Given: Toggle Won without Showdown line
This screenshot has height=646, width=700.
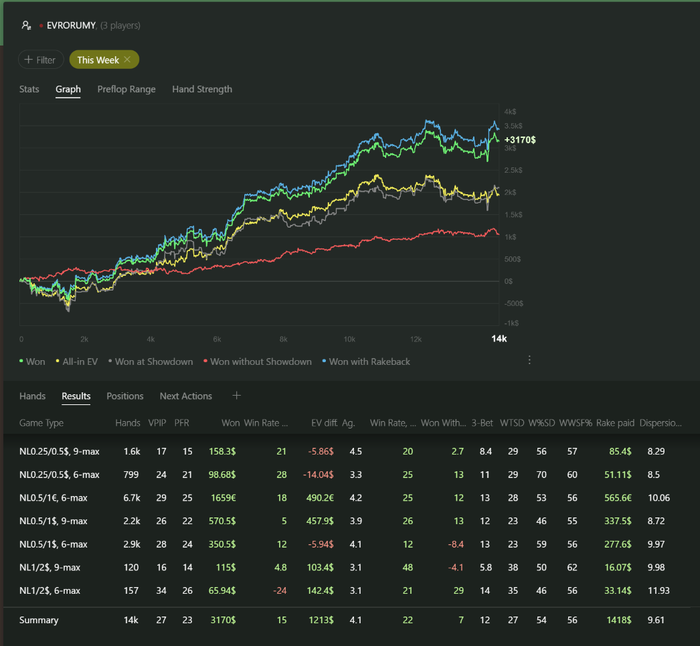Looking at the screenshot, I should (x=257, y=361).
